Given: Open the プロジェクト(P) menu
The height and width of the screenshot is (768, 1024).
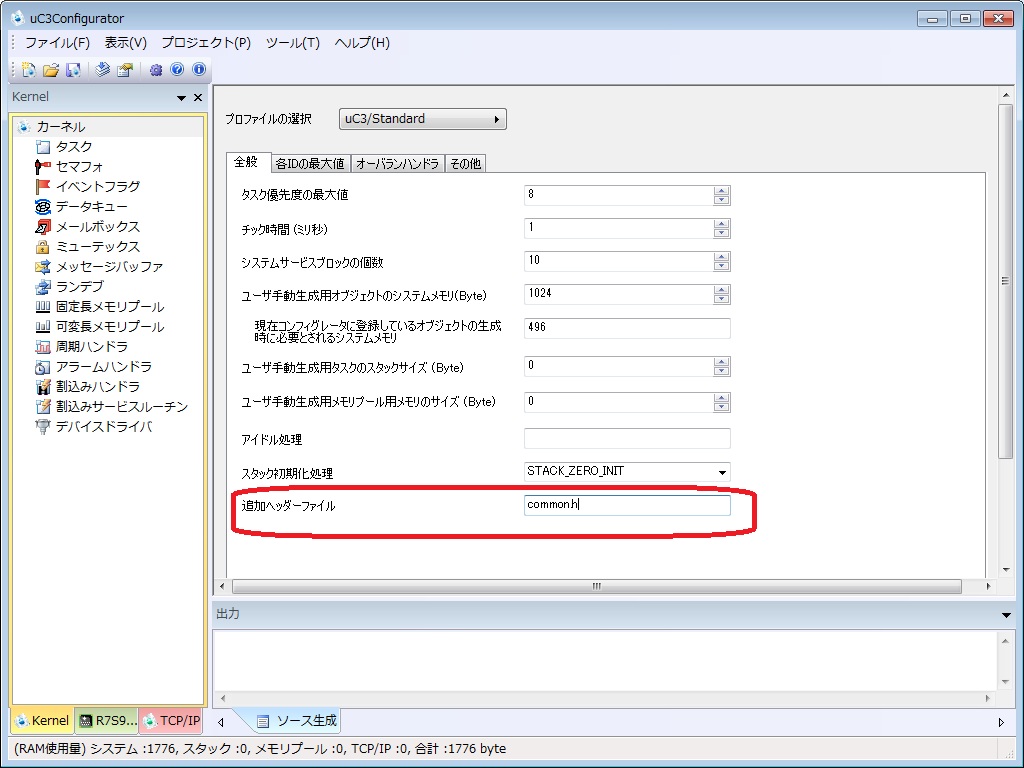Looking at the screenshot, I should pos(206,43).
